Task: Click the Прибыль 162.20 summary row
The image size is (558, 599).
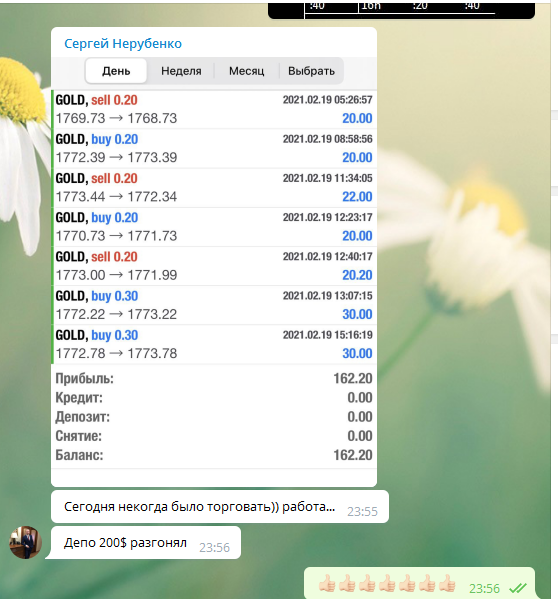Action: [x=214, y=379]
